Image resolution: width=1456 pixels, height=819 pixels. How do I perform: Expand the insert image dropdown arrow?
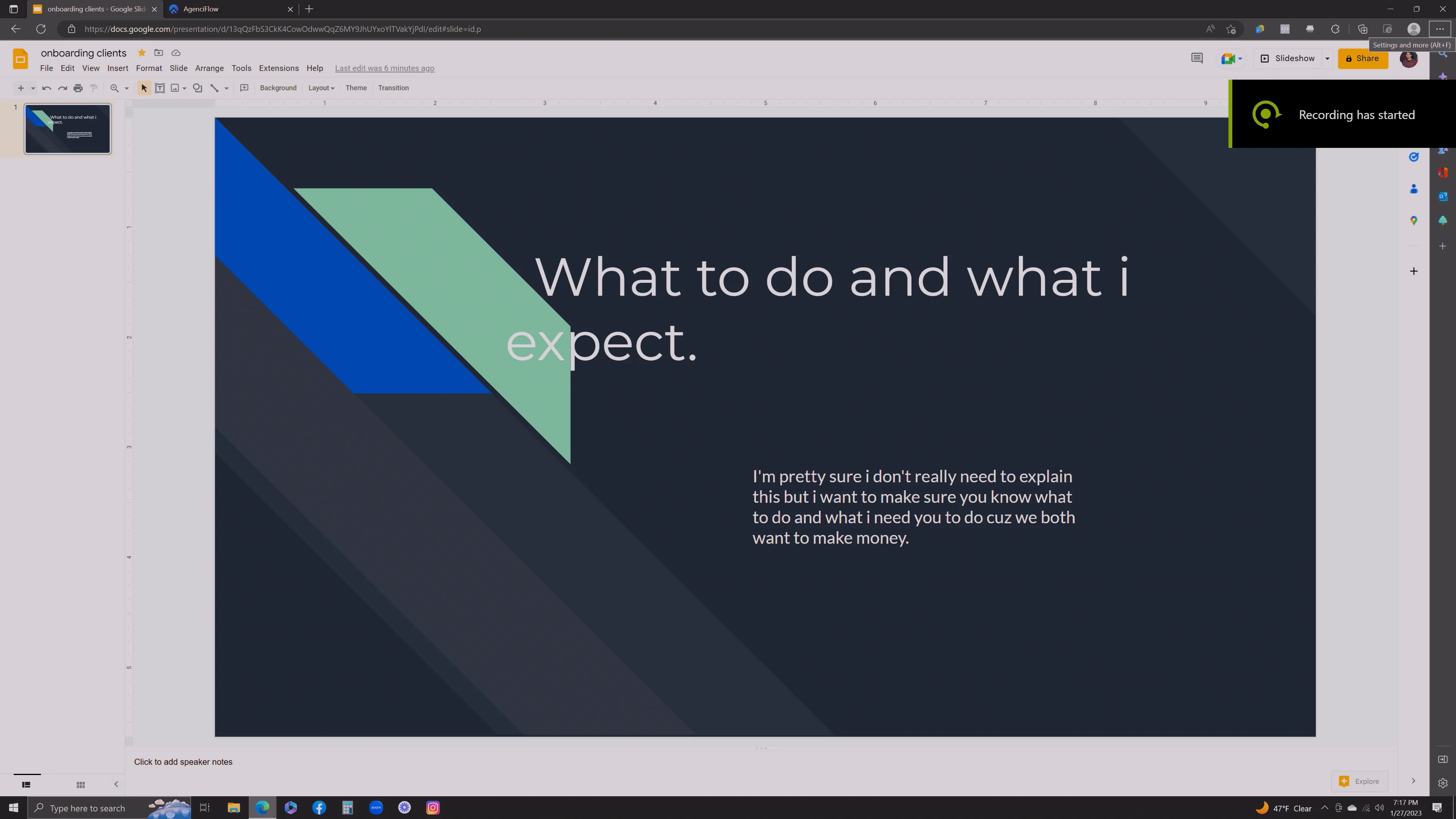184,88
